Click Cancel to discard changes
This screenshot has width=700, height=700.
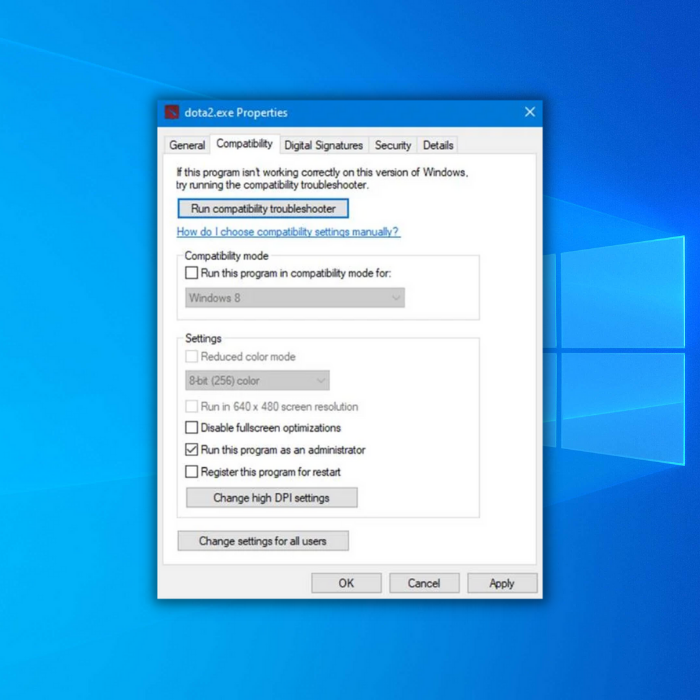(424, 583)
